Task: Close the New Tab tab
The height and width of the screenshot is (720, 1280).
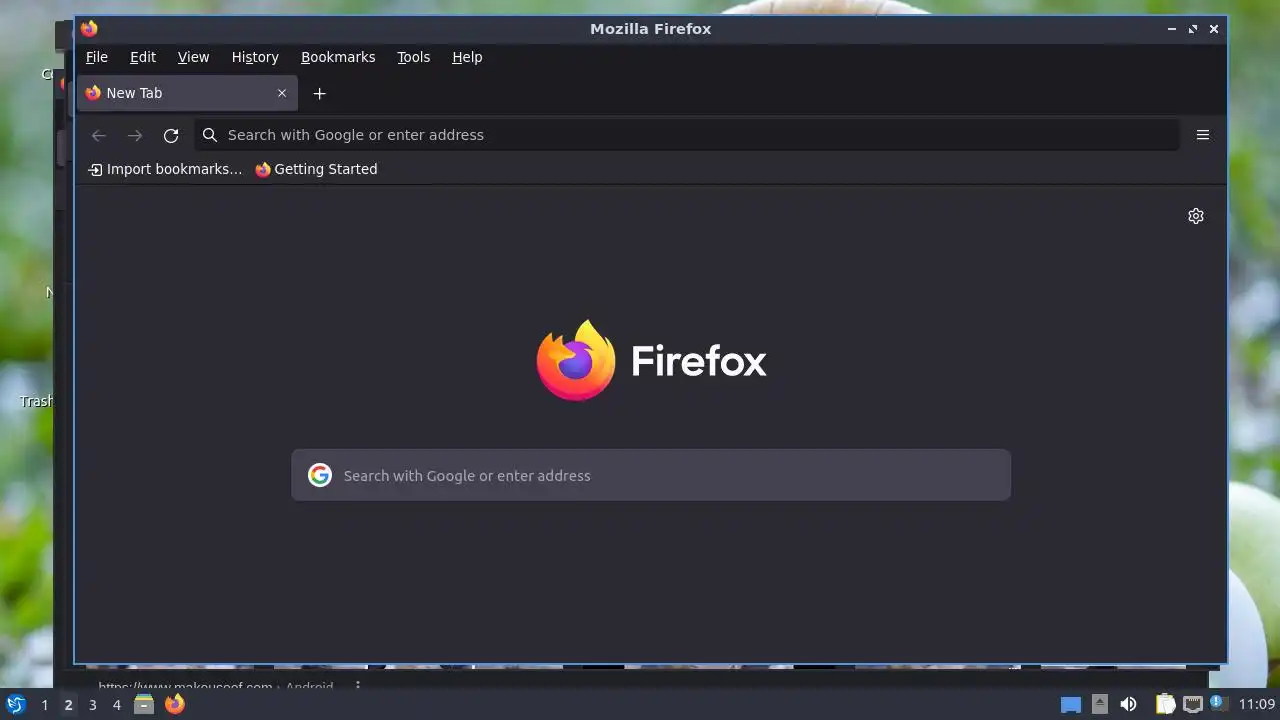Action: click(282, 93)
